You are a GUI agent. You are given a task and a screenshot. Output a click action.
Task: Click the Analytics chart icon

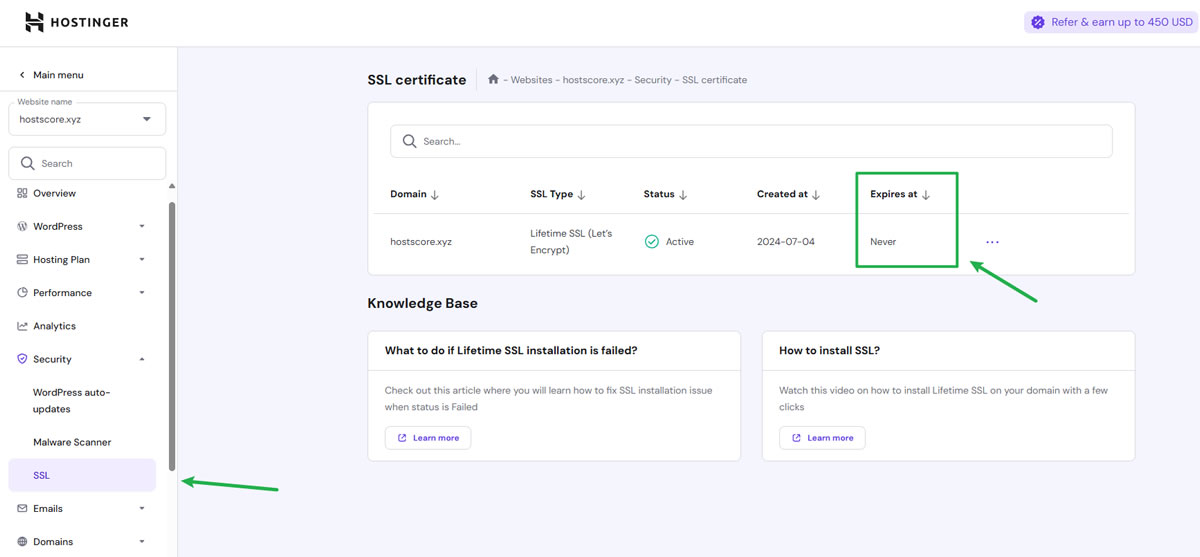click(x=22, y=326)
